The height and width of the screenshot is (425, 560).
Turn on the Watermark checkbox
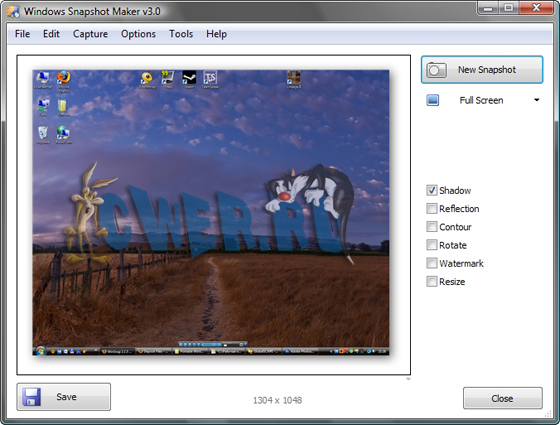coord(431,263)
